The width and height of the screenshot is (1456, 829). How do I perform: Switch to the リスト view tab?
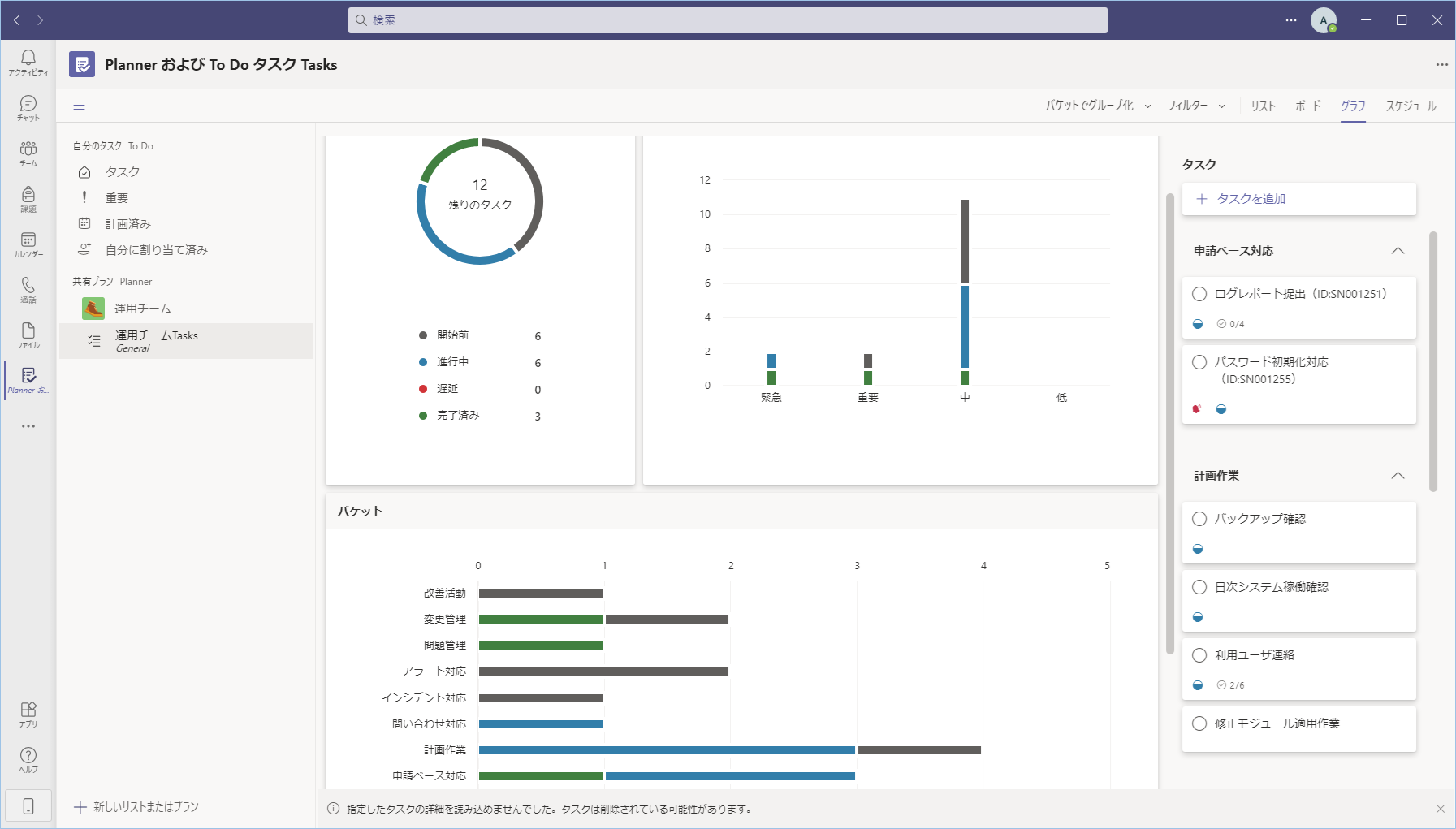click(1263, 106)
